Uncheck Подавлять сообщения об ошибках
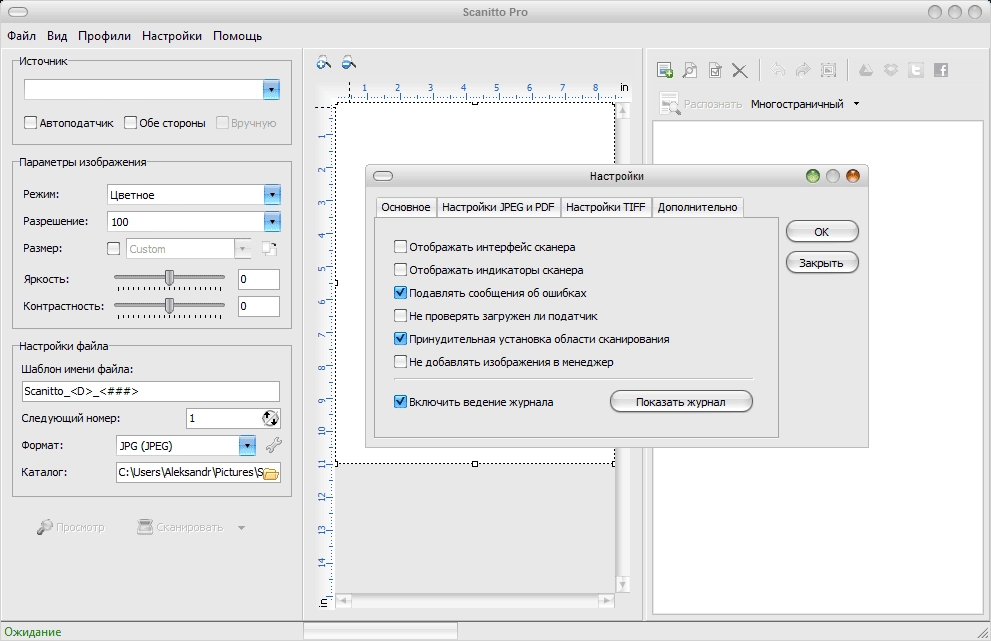 400,293
